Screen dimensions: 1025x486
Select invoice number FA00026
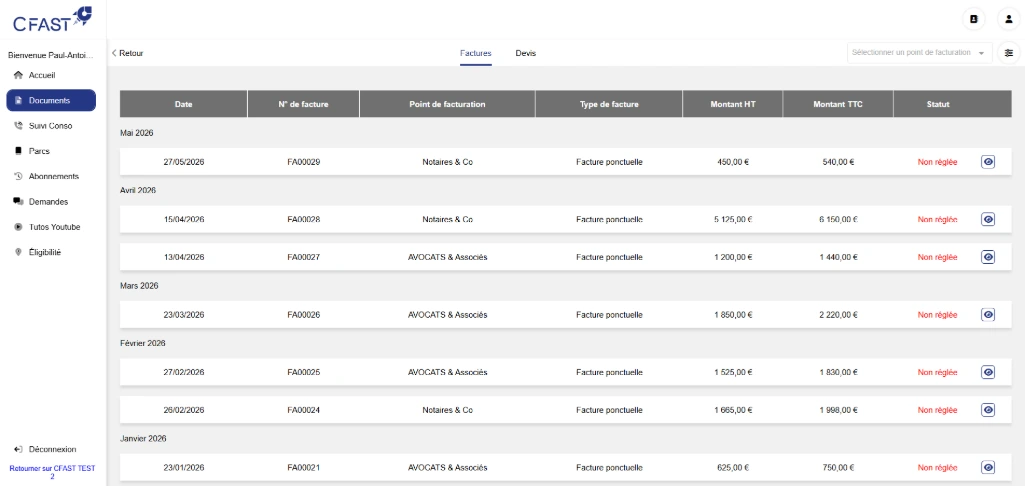[x=303, y=315]
